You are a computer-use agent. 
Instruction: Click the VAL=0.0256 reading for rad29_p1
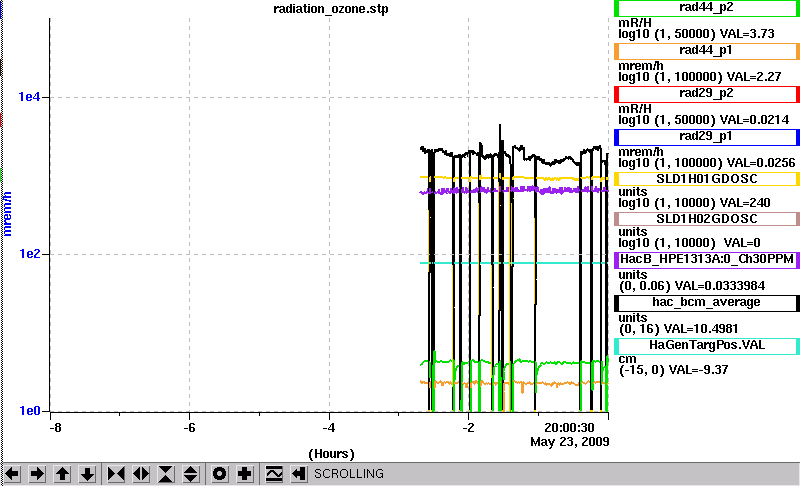pyautogui.click(x=761, y=163)
